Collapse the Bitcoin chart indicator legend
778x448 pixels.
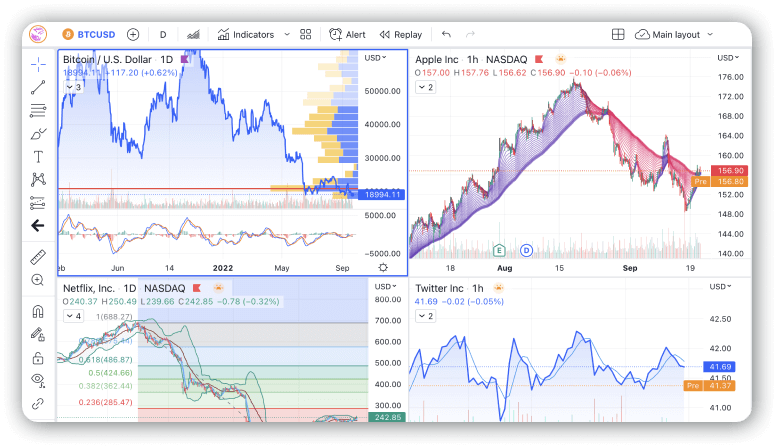click(x=74, y=87)
